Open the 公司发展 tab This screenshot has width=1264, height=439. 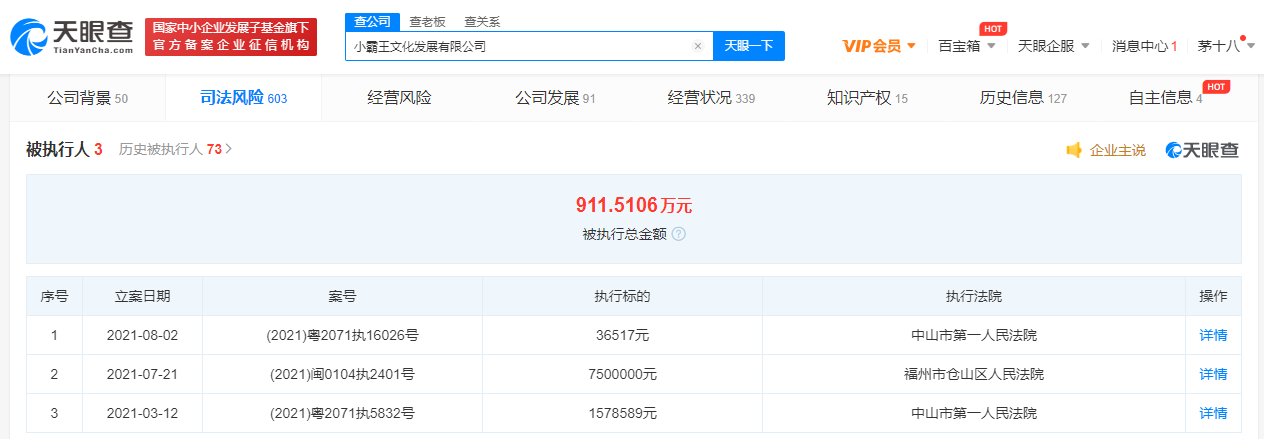coord(555,98)
